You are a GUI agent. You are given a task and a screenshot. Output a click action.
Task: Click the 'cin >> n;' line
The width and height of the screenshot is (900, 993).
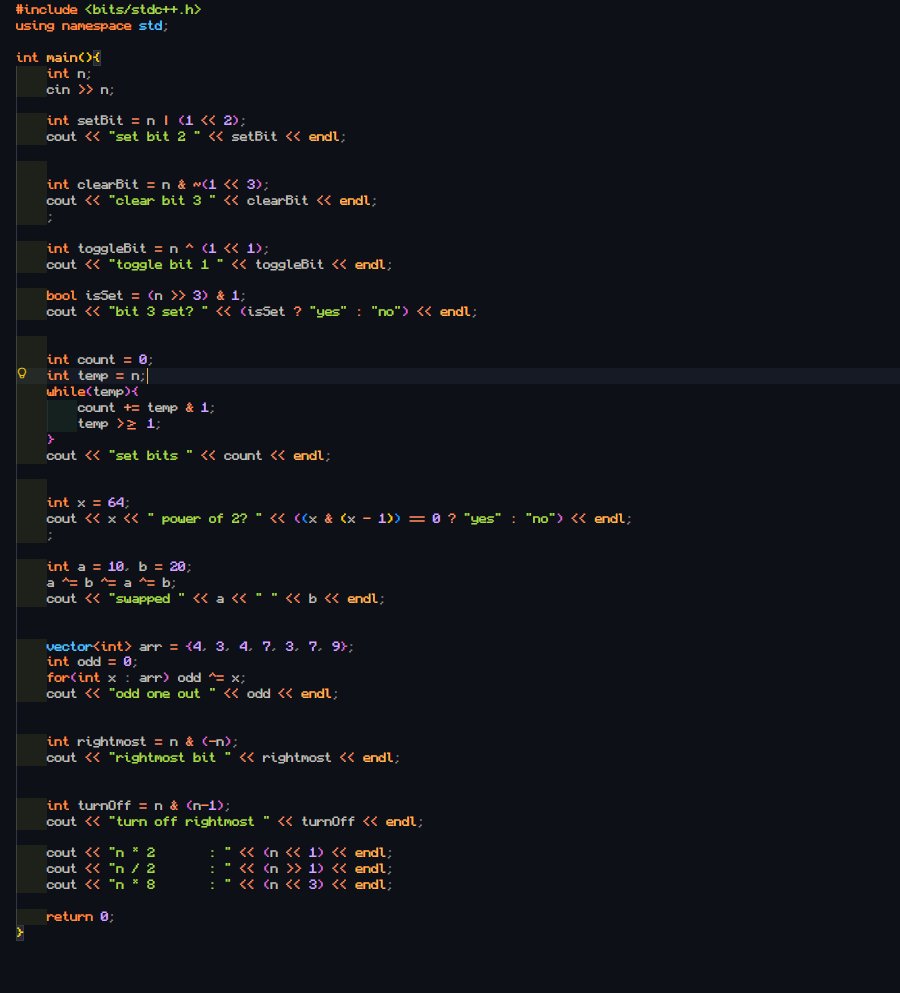coord(80,90)
